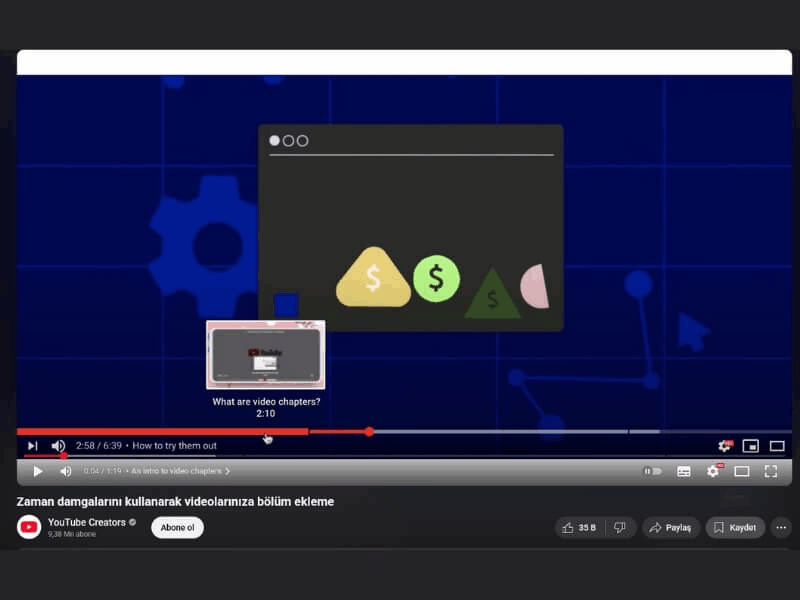Click the "What are video chapters?" preview thumbnail
This screenshot has height=600, width=800.
pyautogui.click(x=265, y=355)
